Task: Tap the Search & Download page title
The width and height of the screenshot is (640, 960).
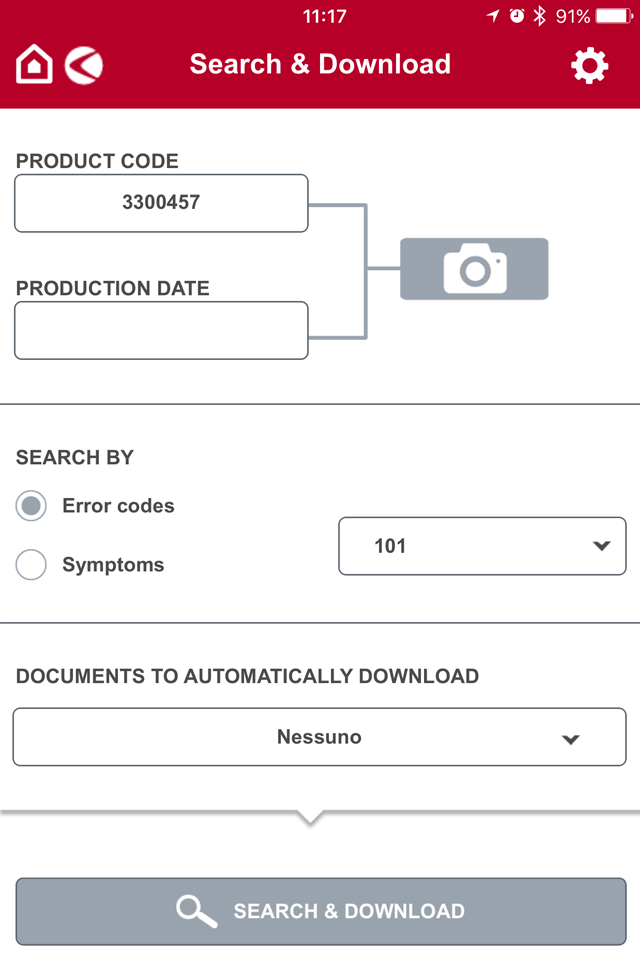Action: point(320,64)
